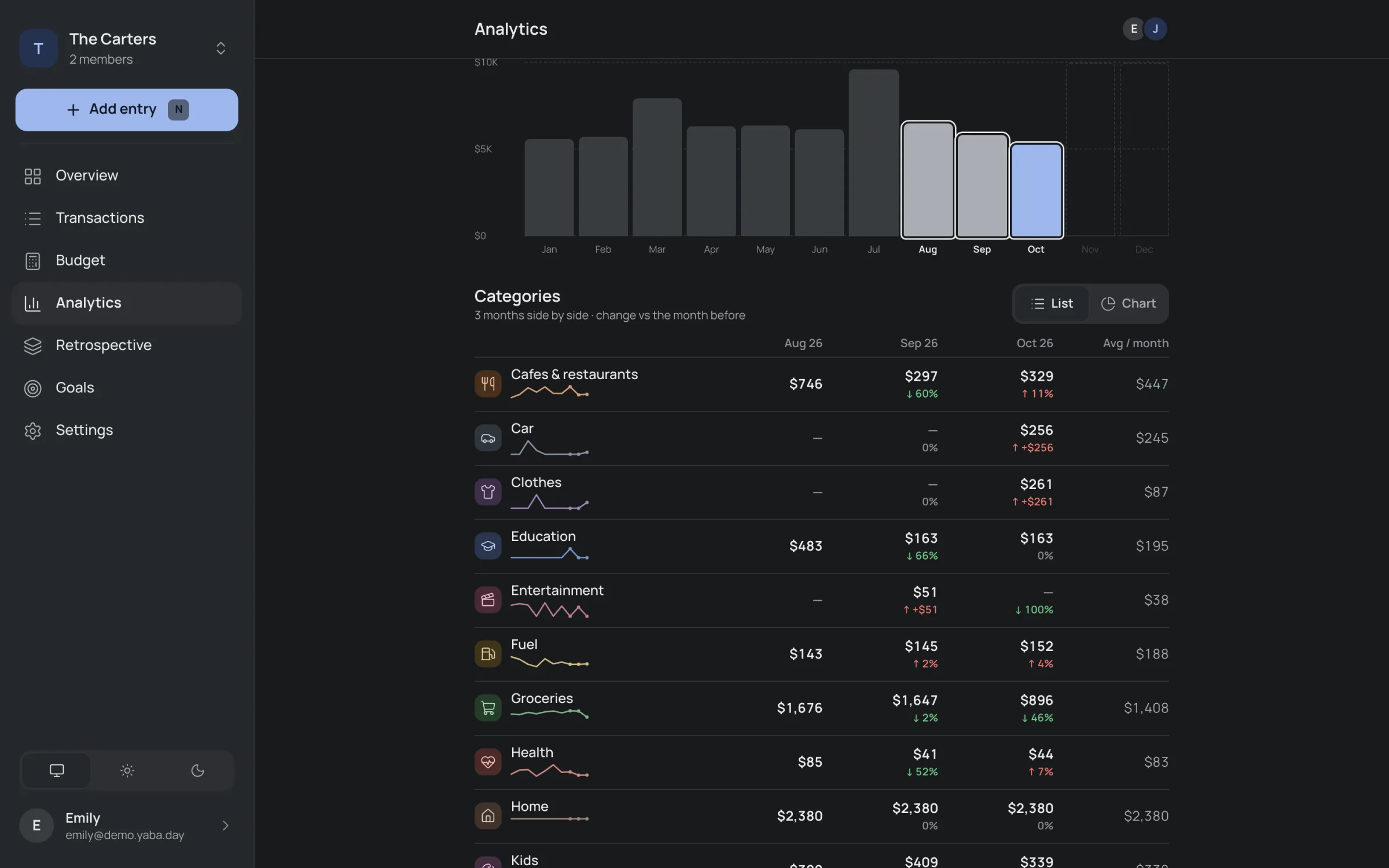Screen dimensions: 1389x868
Task: Navigate to Retrospective
Action: click(x=127, y=345)
